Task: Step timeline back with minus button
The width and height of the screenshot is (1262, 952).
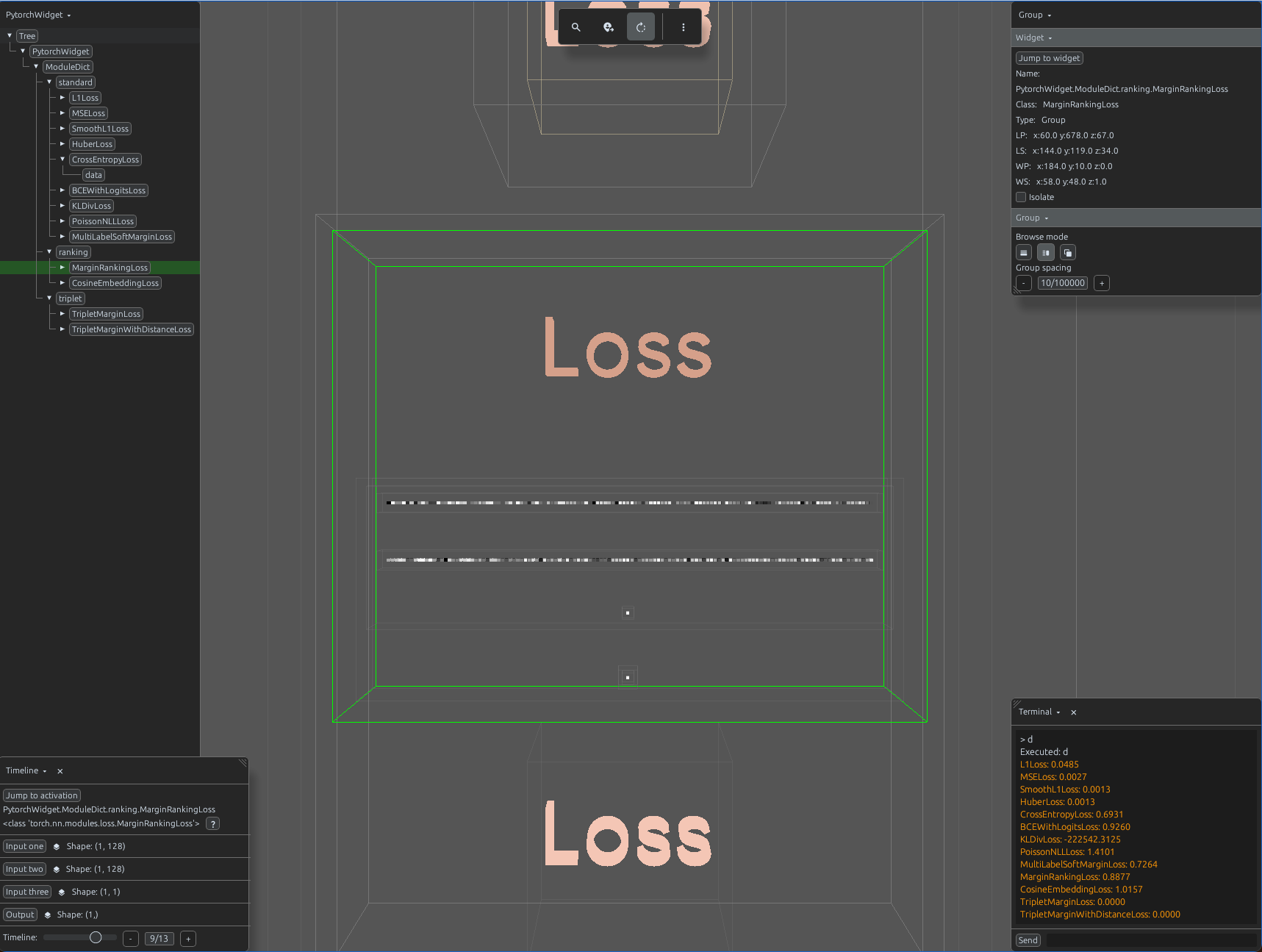Action: 131,939
